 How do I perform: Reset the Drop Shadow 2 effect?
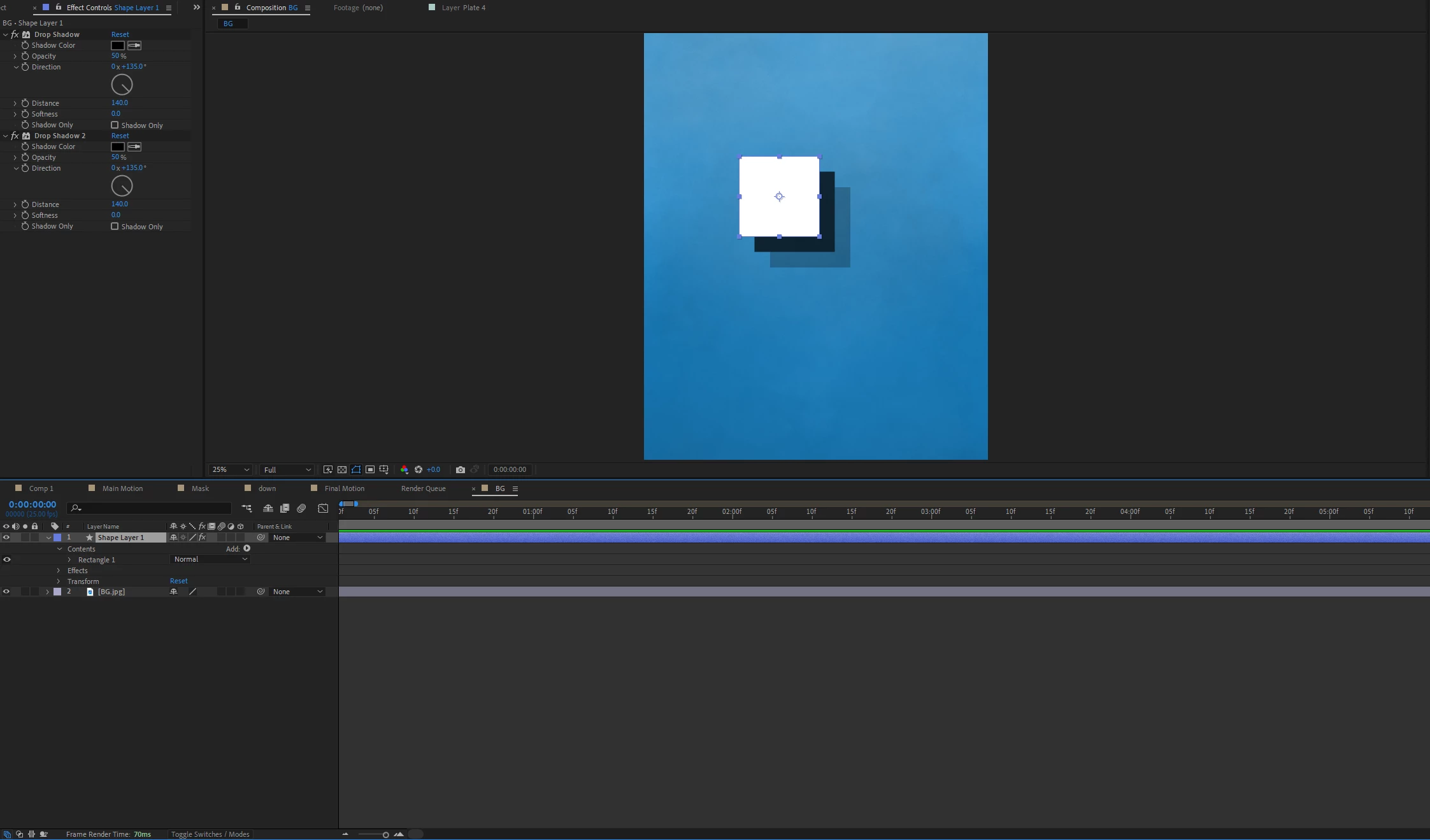(x=120, y=136)
